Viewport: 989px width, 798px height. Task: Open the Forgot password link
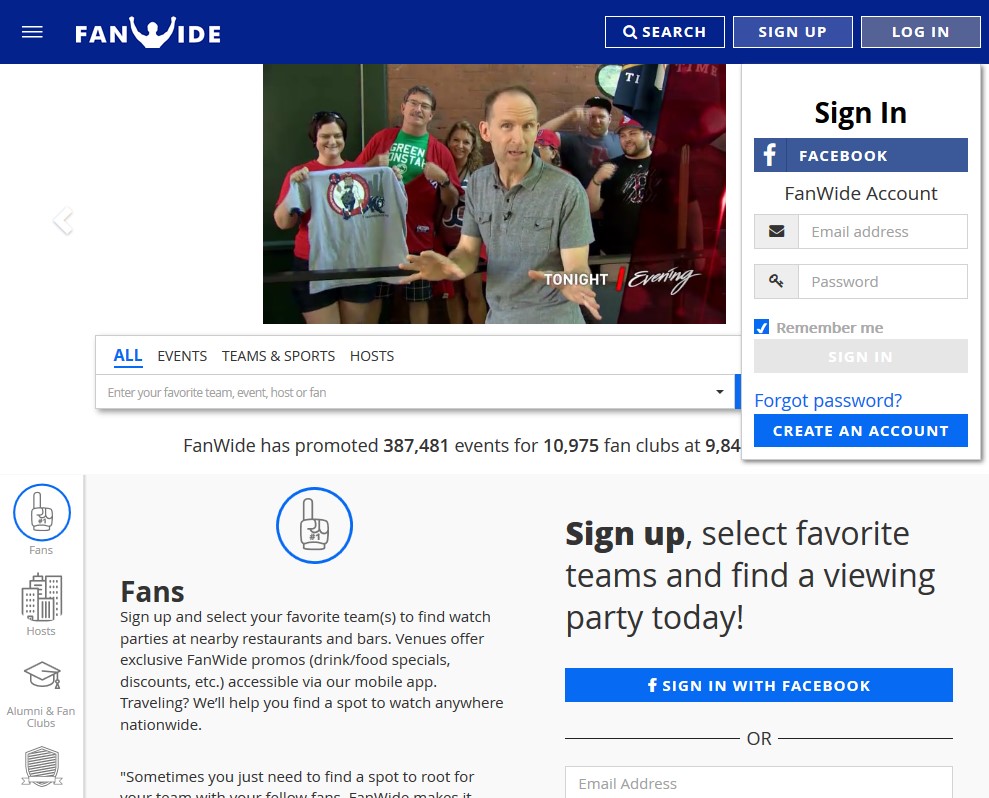(x=828, y=401)
